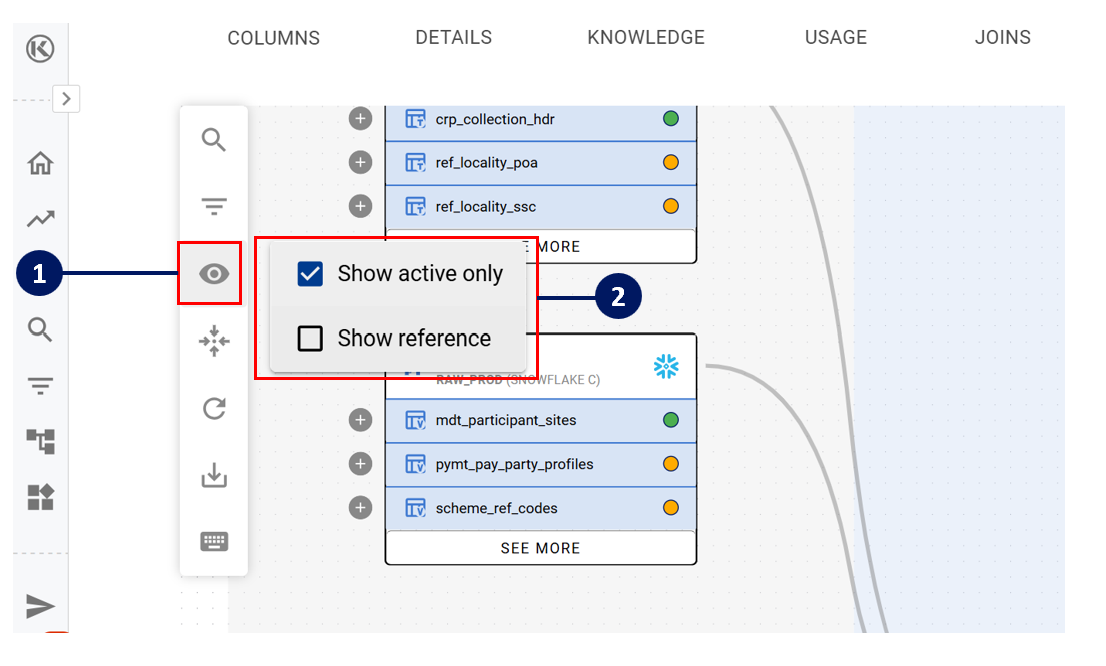Viewport: 1106px width, 666px height.
Task: Click SEE MORE under scheme_ref_codes
Action: coord(540,548)
